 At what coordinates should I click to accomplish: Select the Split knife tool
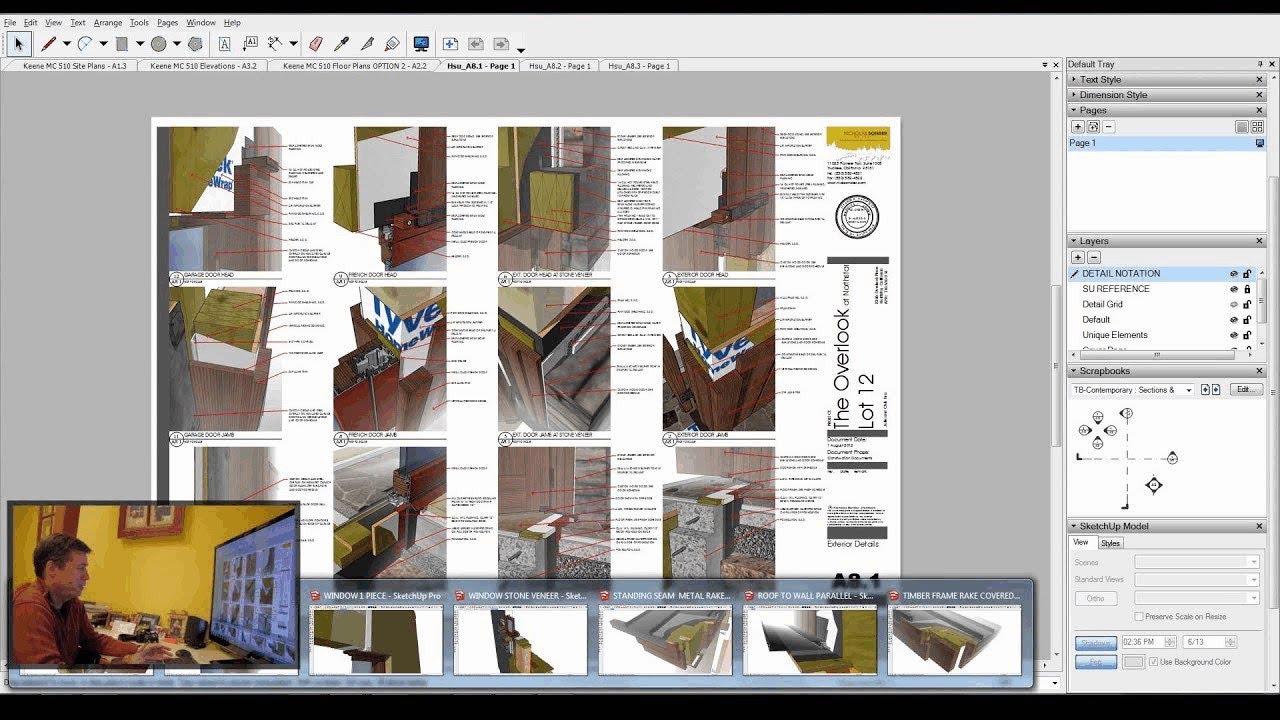(x=367, y=44)
